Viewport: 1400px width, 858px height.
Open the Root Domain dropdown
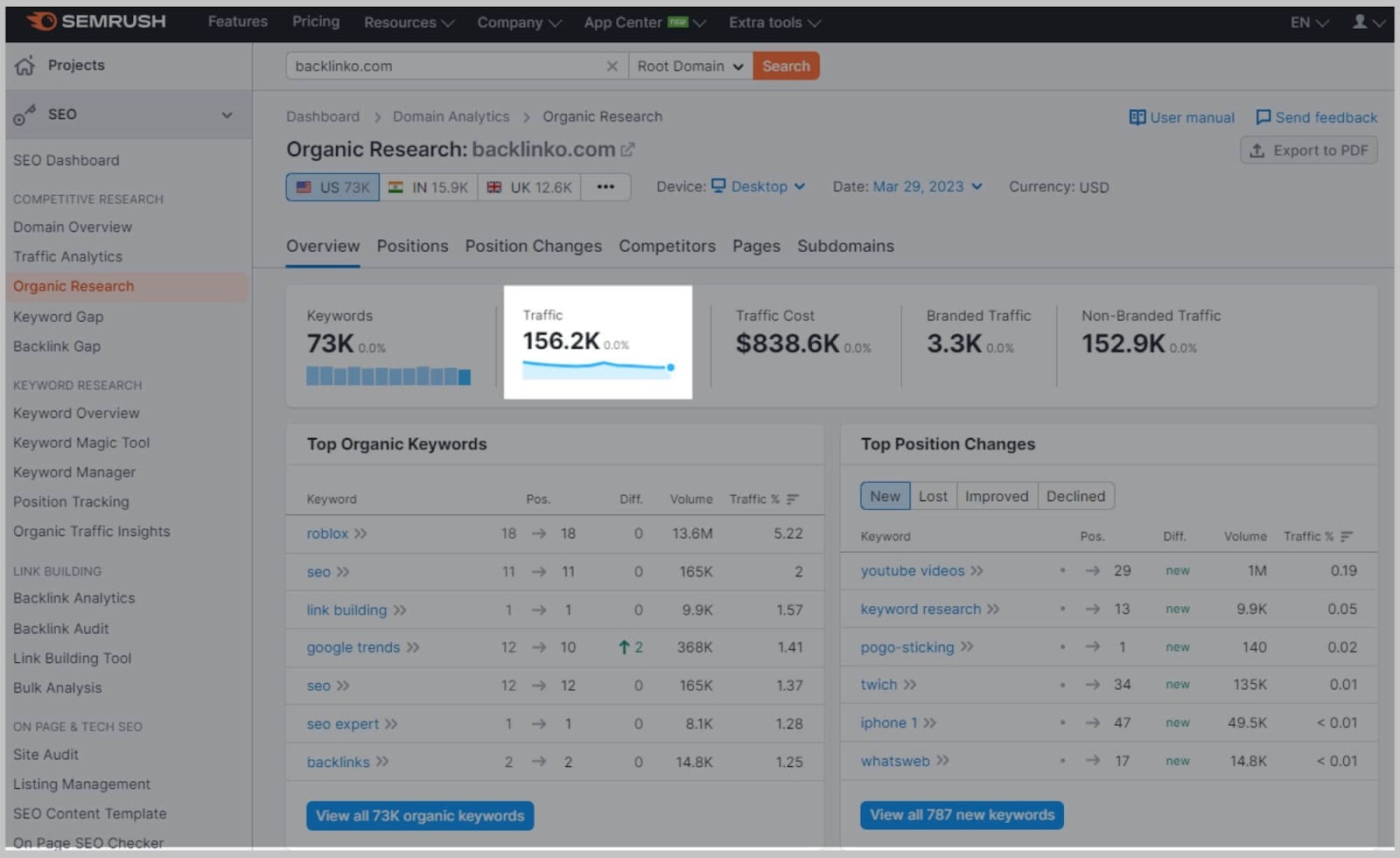pyautogui.click(x=690, y=66)
